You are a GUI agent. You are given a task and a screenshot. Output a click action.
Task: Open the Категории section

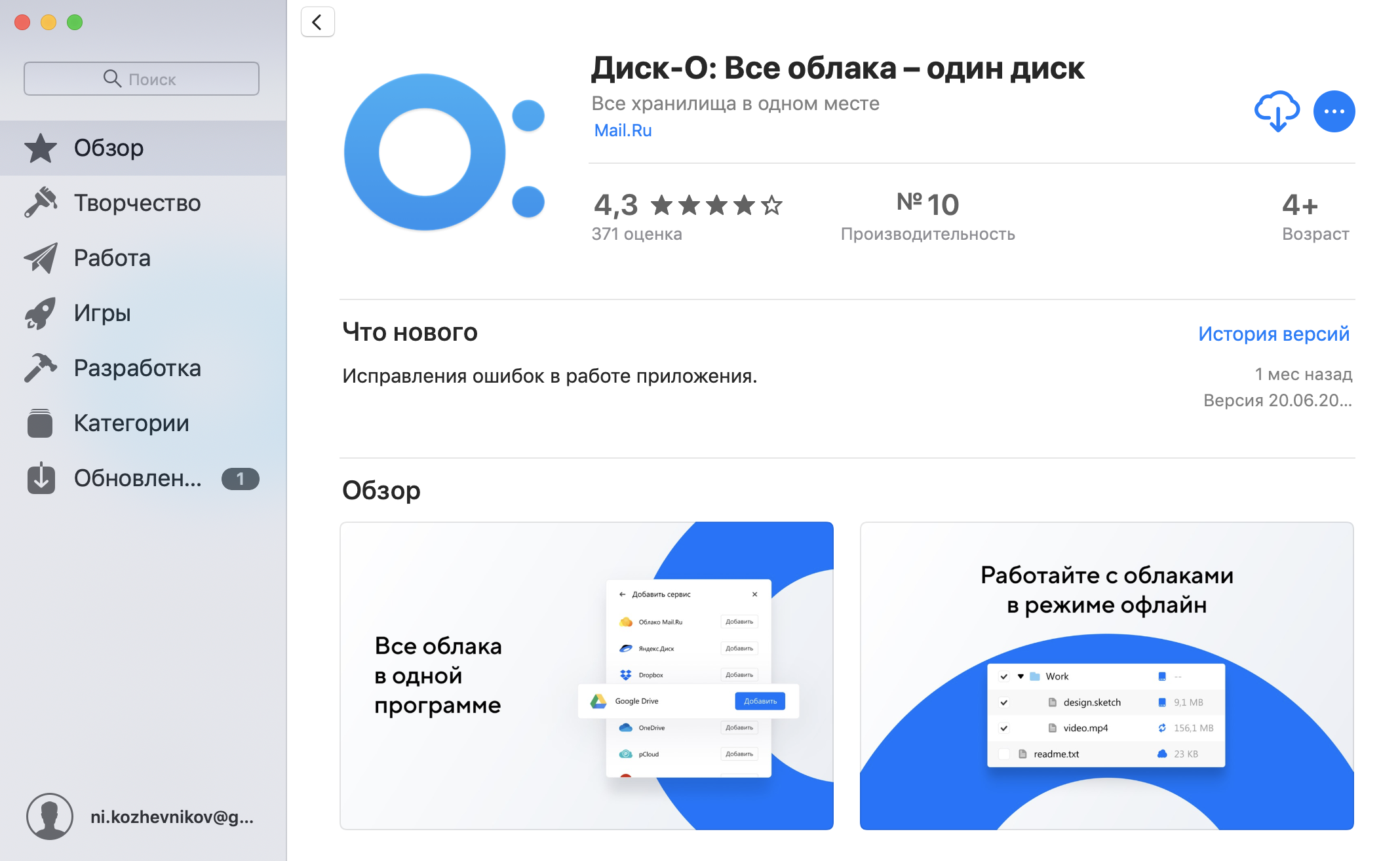pos(131,423)
